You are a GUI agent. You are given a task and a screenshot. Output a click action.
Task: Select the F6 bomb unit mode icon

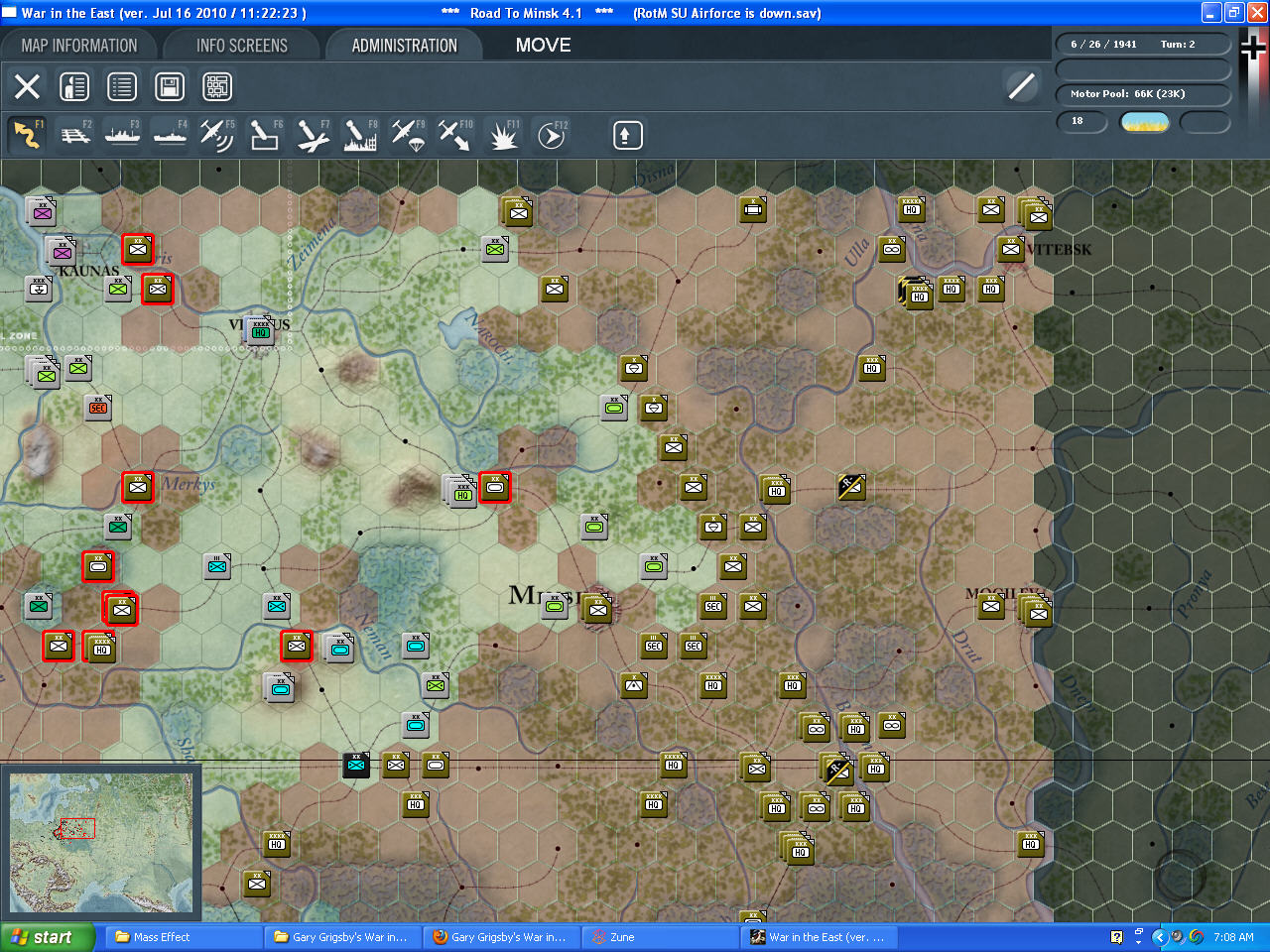(265, 135)
